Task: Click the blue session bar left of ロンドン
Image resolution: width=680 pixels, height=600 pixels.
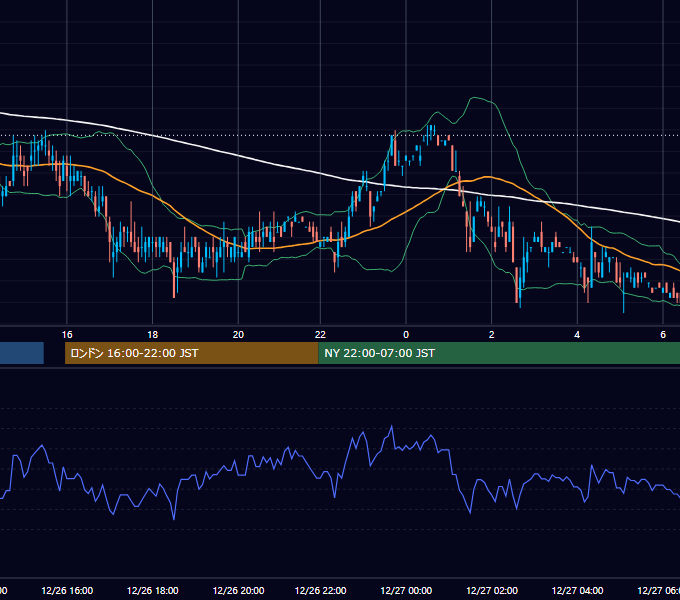Action: tap(22, 353)
